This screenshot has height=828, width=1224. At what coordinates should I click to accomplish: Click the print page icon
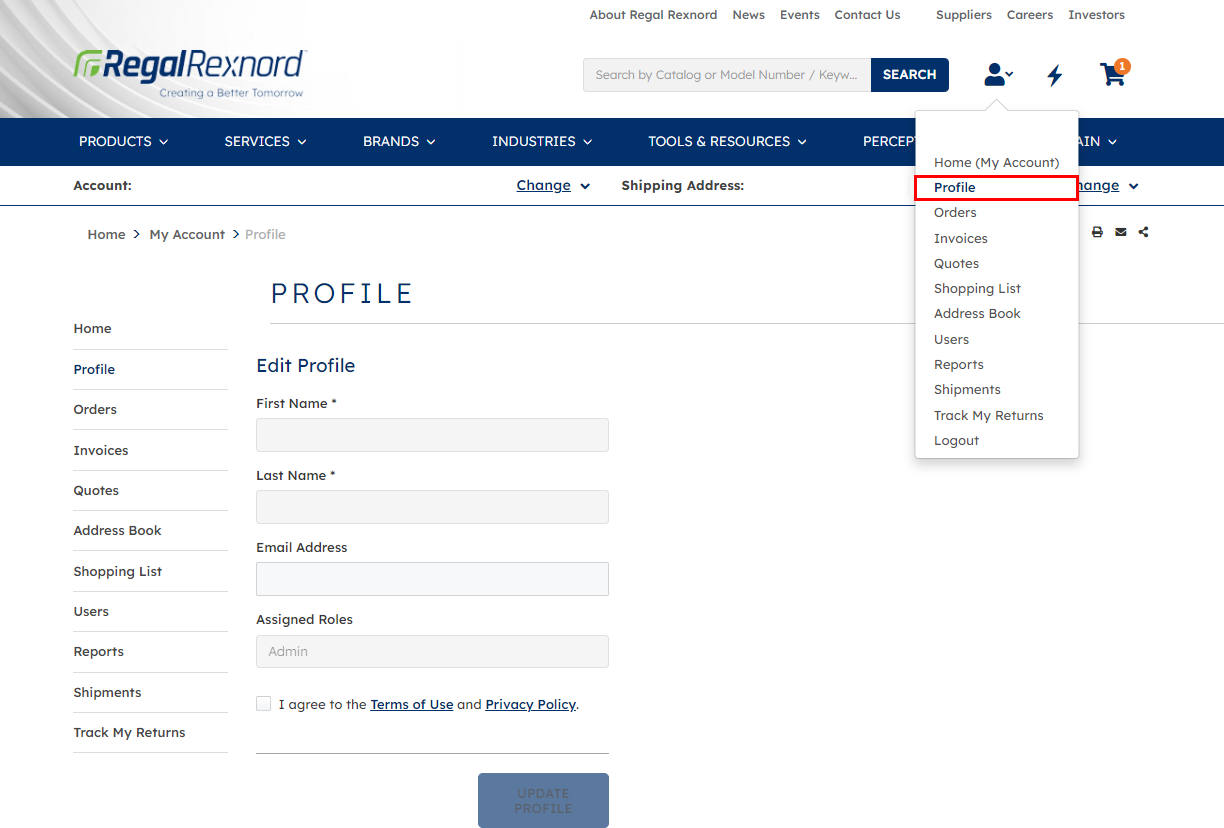[x=1097, y=232]
